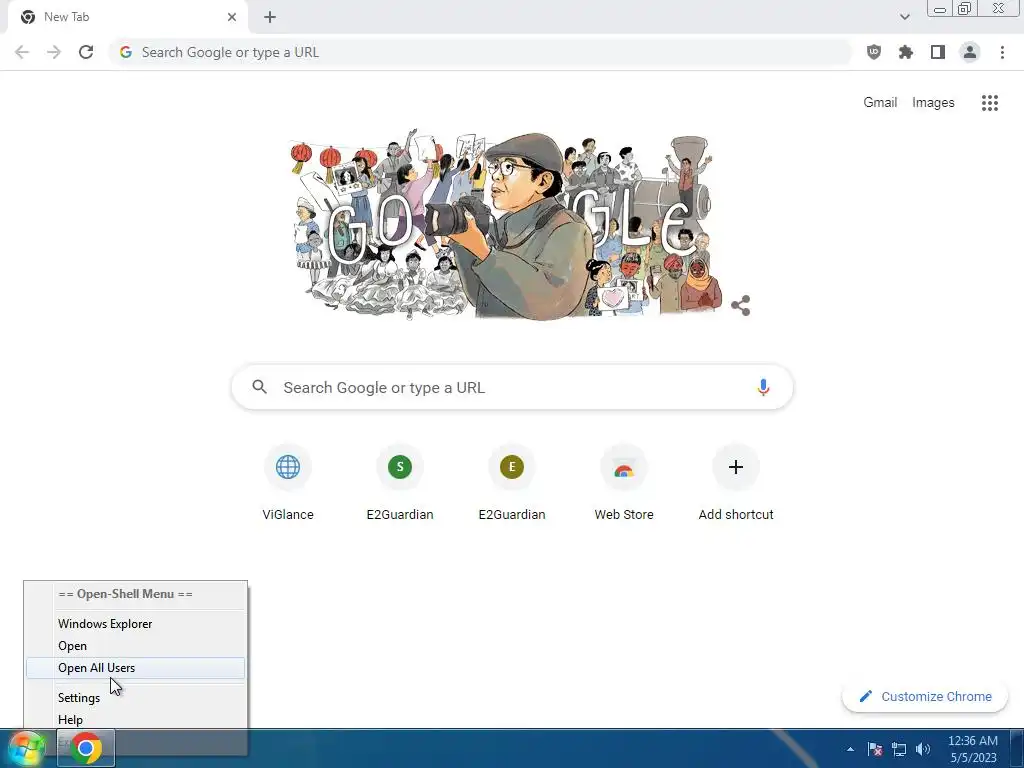Click the Google G icon in the address bar
The width and height of the screenshot is (1024, 768).
pos(126,52)
